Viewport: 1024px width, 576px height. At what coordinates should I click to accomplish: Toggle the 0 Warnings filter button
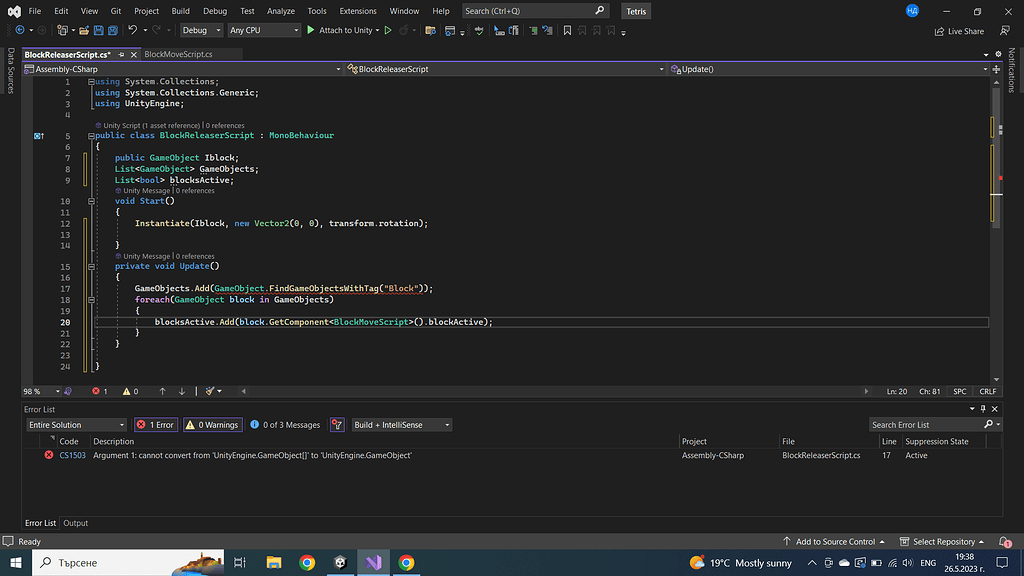pos(212,425)
